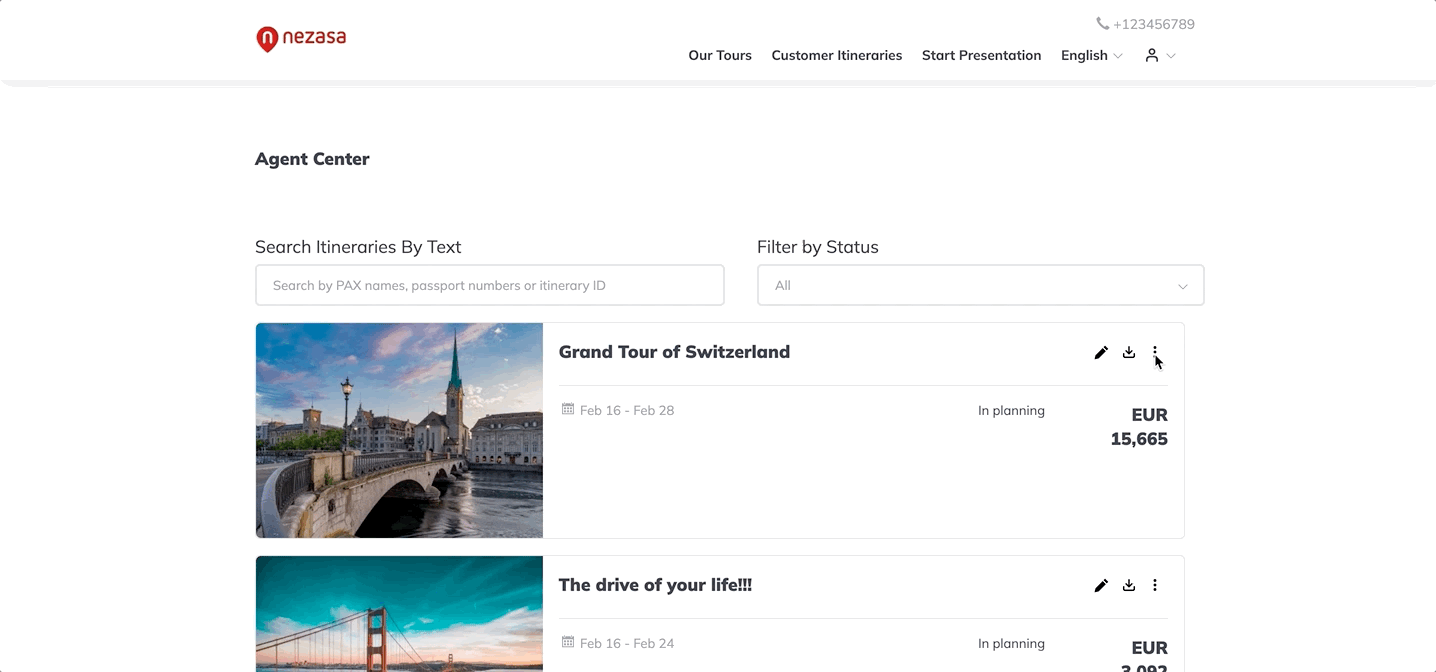Open the Grand Tour of Switzerland title

click(674, 352)
